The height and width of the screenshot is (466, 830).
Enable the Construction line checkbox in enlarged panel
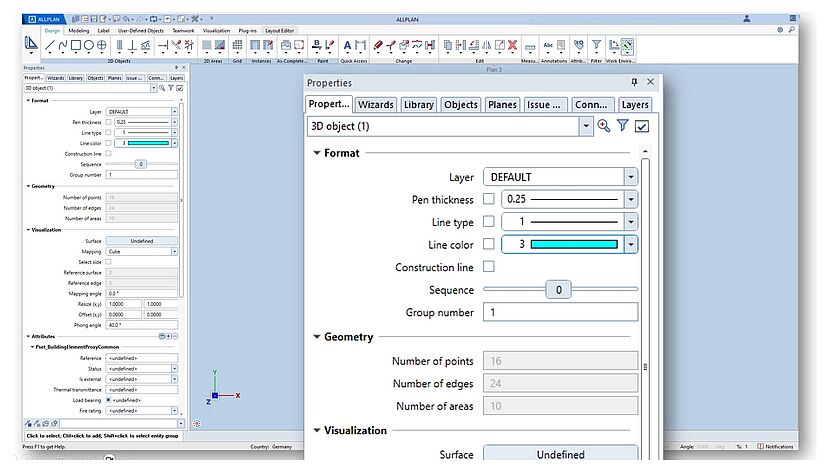[x=489, y=267]
